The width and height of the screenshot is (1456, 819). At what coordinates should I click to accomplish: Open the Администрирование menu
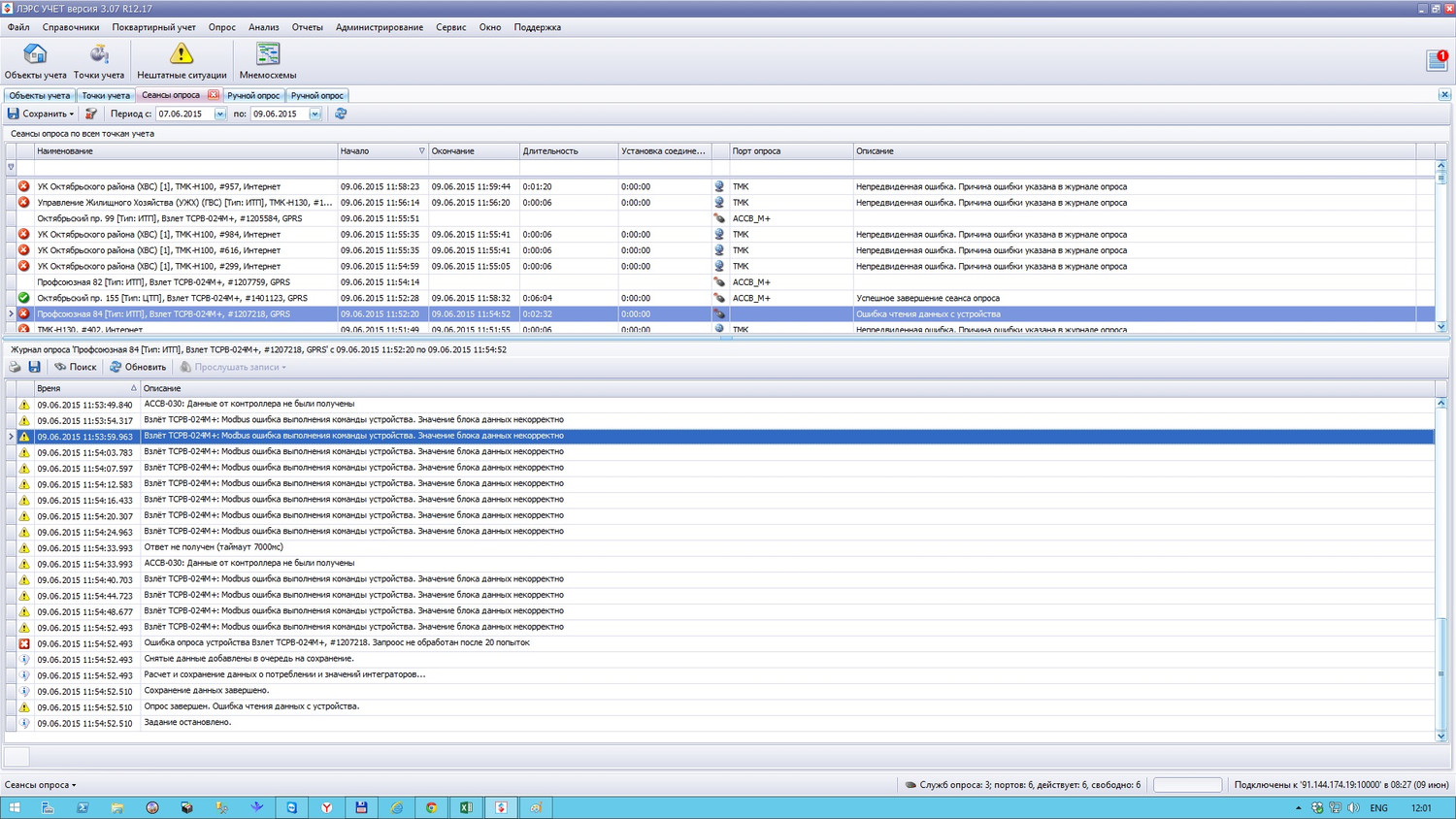pyautogui.click(x=379, y=27)
